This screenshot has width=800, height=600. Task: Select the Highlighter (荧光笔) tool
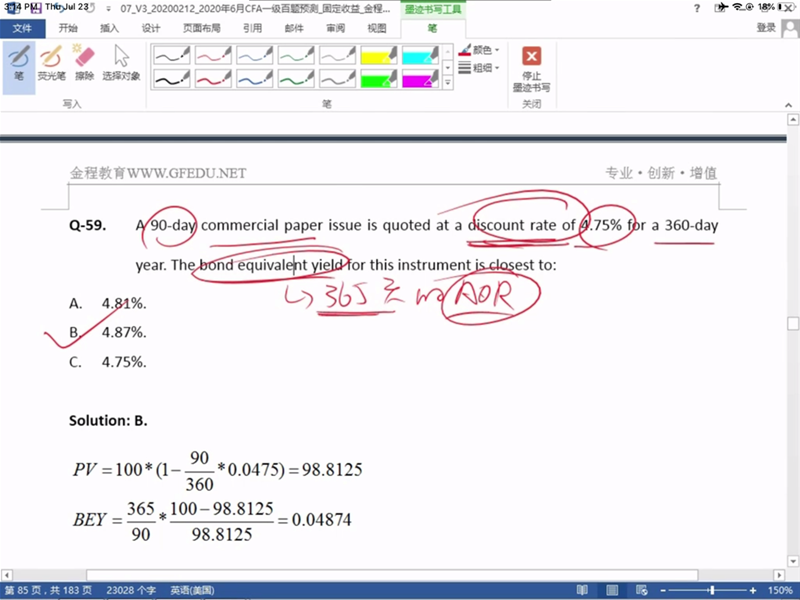[x=52, y=63]
